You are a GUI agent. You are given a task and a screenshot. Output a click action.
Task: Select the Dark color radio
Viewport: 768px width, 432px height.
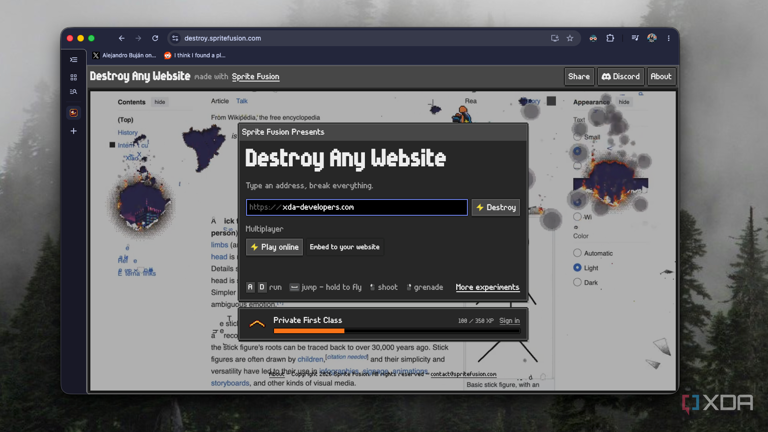coord(577,283)
